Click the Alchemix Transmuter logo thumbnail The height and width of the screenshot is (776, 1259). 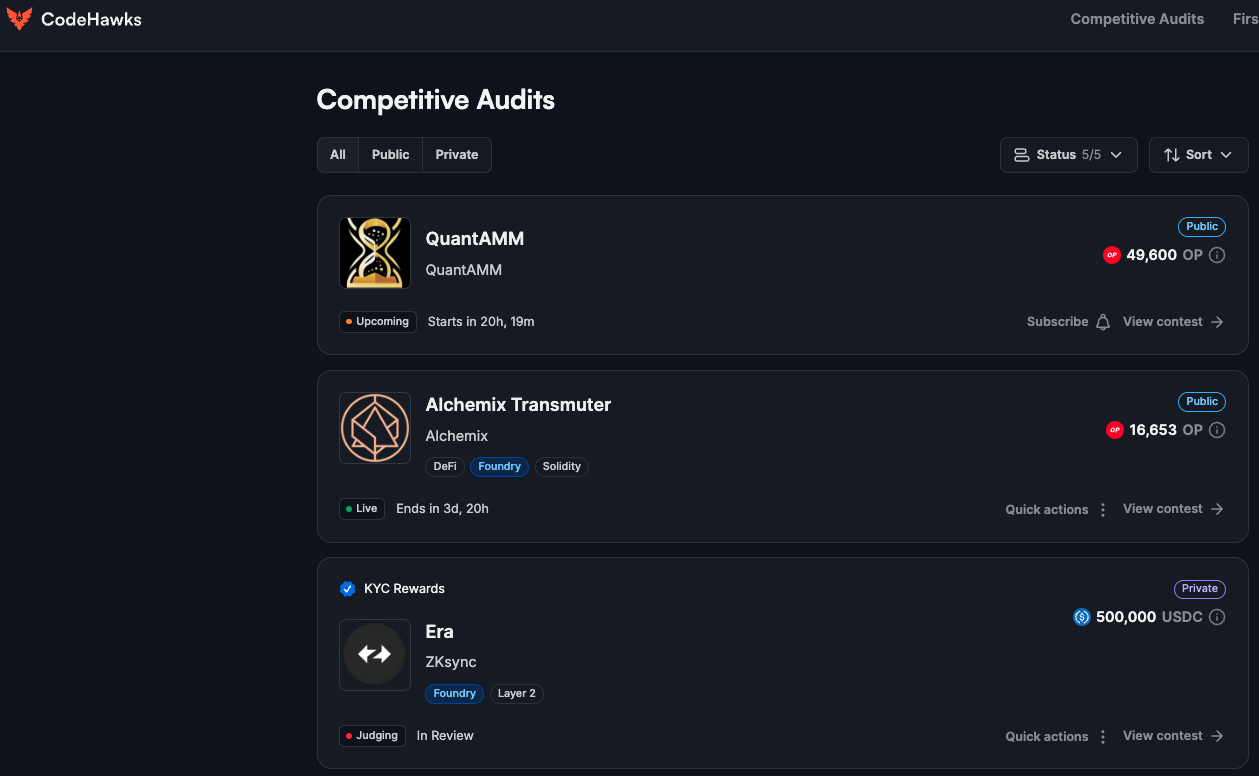375,428
